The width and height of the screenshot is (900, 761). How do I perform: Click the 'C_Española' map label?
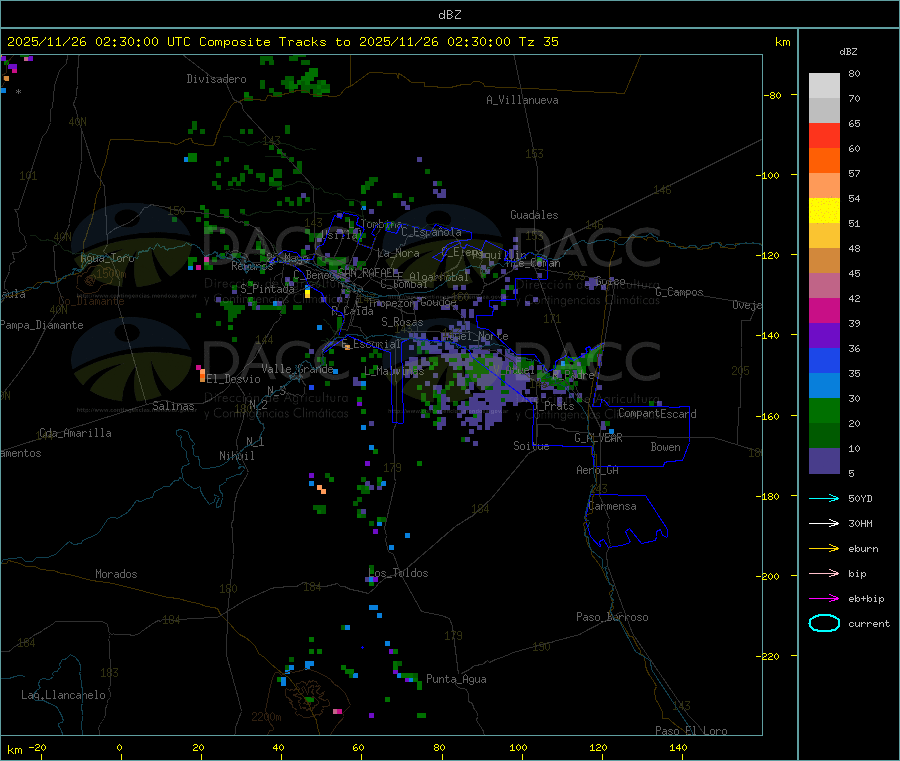pyautogui.click(x=431, y=232)
